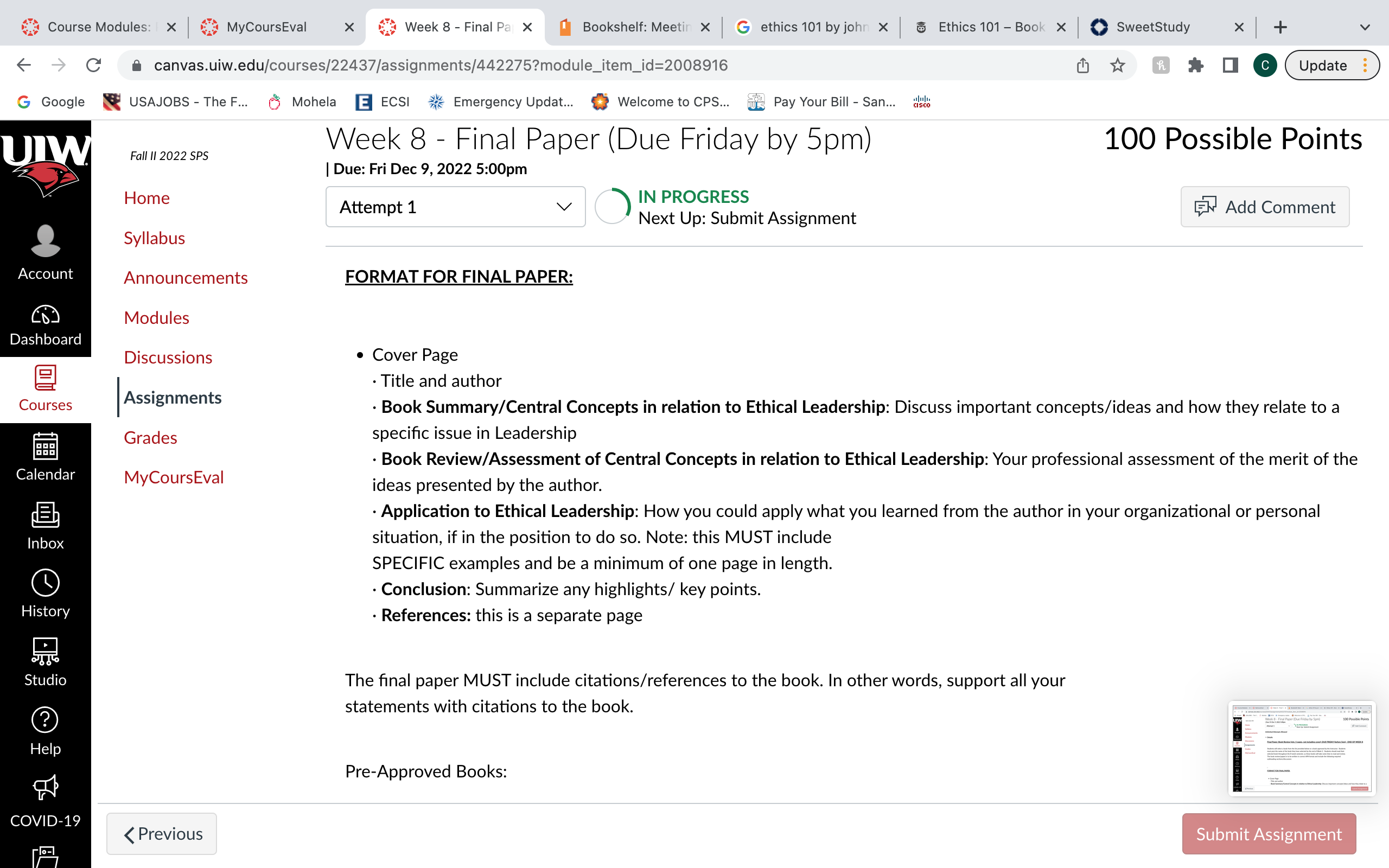
Task: Open the Update menu three dots
Action: (1366, 66)
